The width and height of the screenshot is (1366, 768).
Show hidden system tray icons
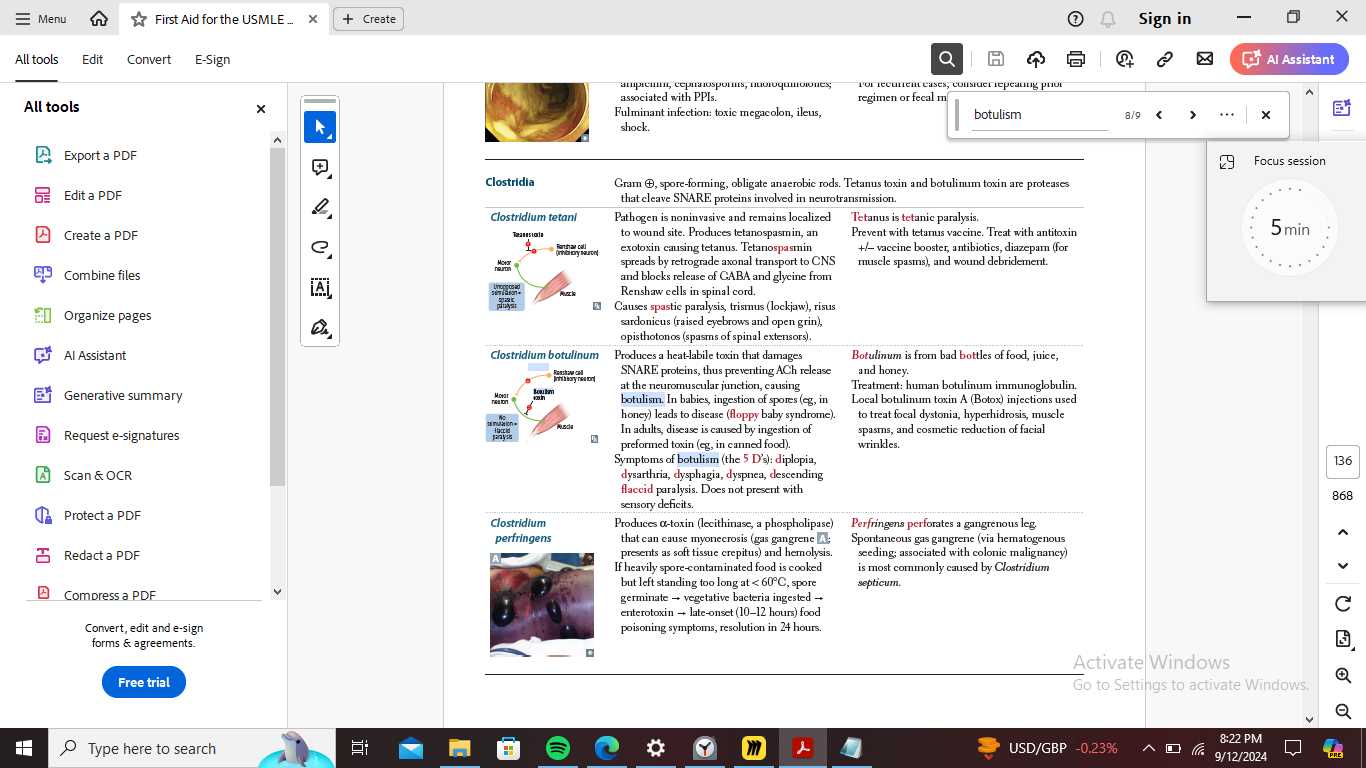pos(1149,748)
